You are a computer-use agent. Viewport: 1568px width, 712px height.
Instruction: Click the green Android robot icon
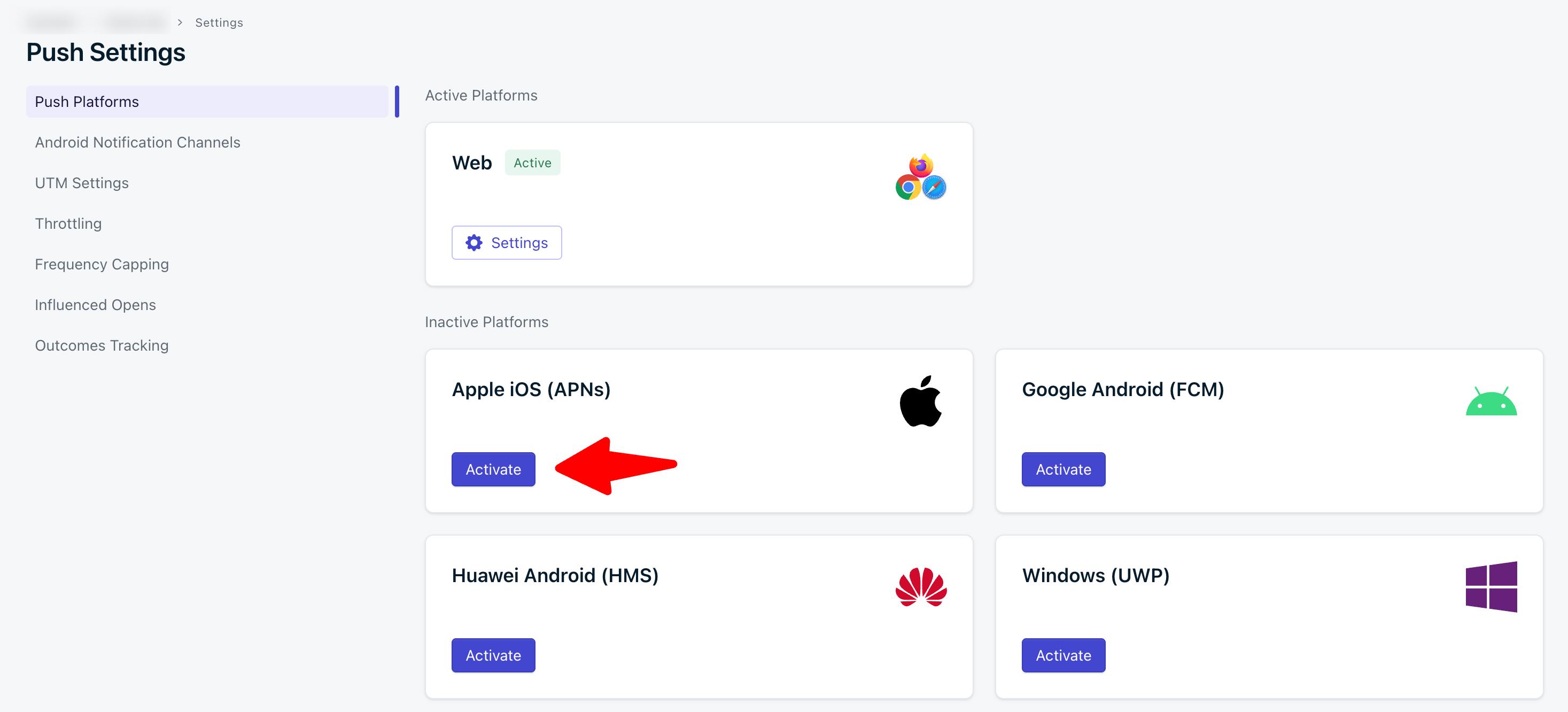(x=1491, y=401)
